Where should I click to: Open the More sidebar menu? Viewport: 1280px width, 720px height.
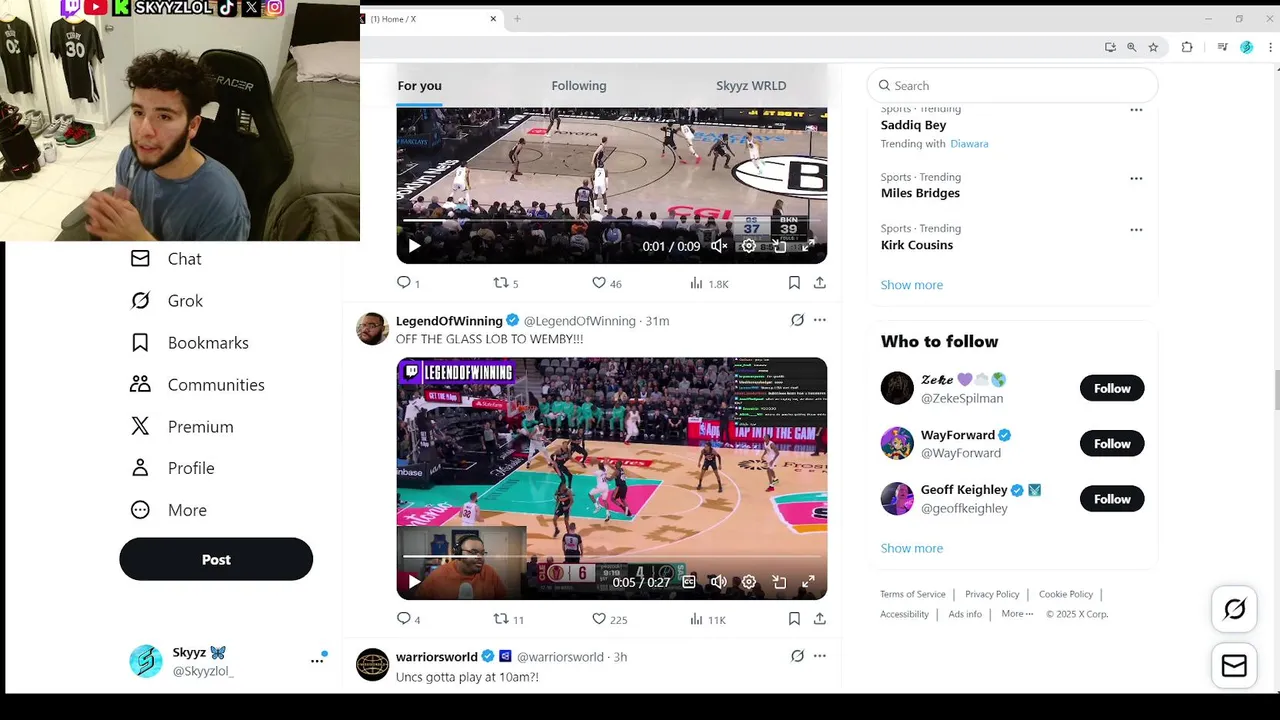point(168,510)
